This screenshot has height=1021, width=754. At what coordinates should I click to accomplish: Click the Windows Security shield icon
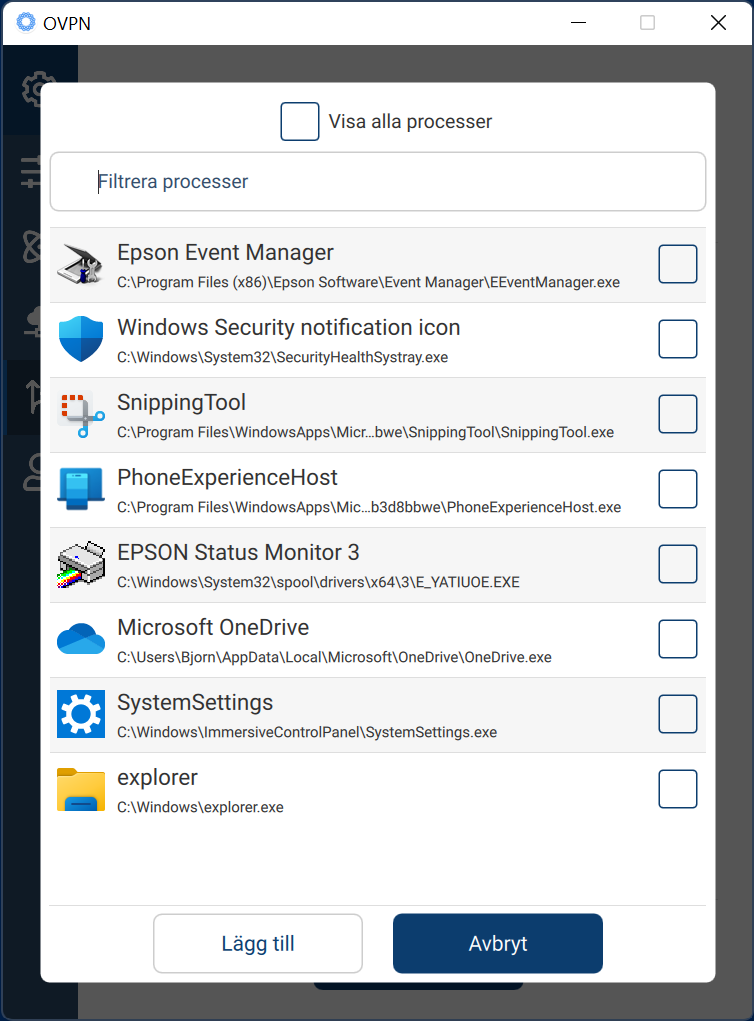pyautogui.click(x=81, y=339)
